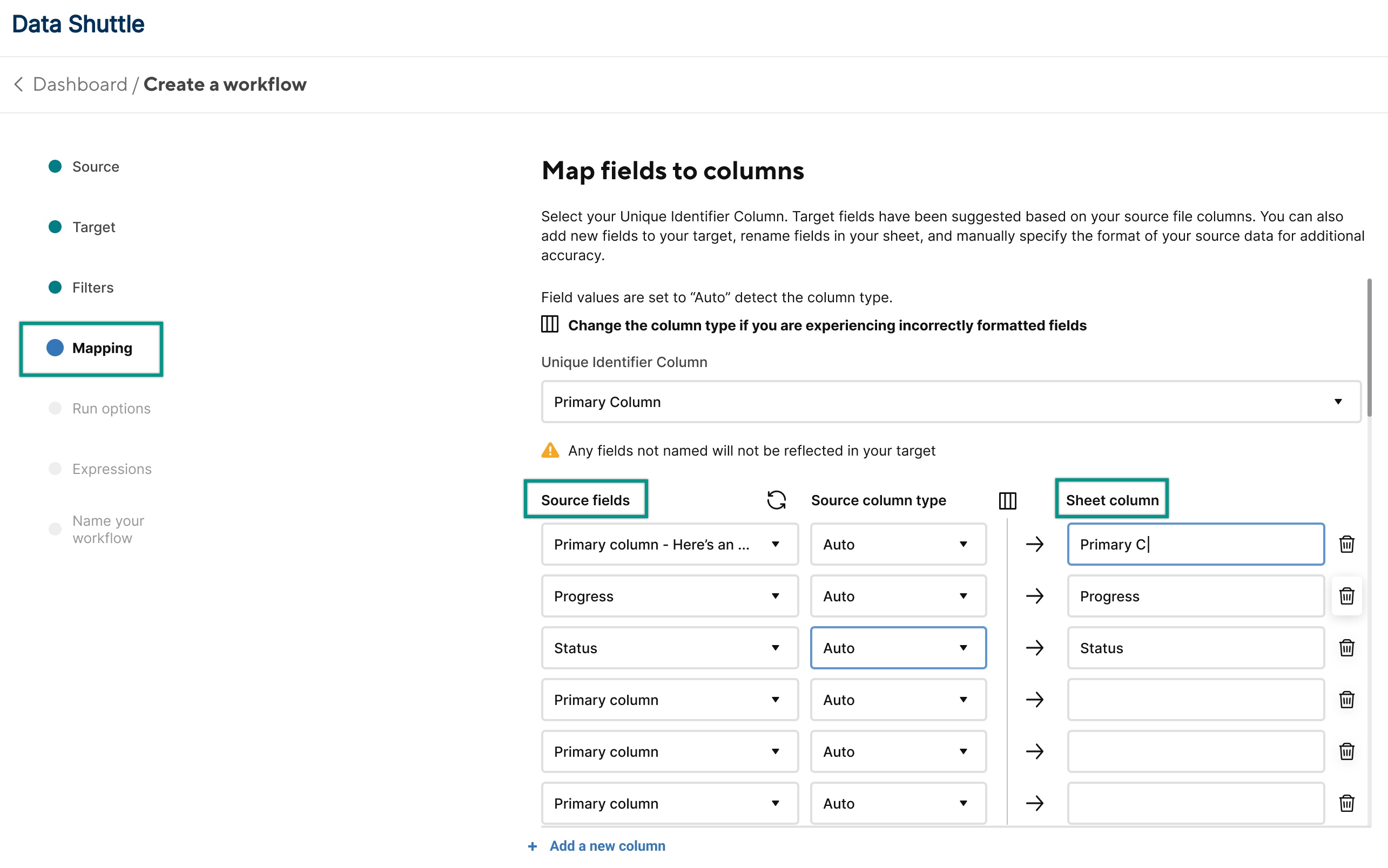Open the Auto type dropdown in the fifth row
The height and width of the screenshot is (868, 1388).
click(898, 751)
